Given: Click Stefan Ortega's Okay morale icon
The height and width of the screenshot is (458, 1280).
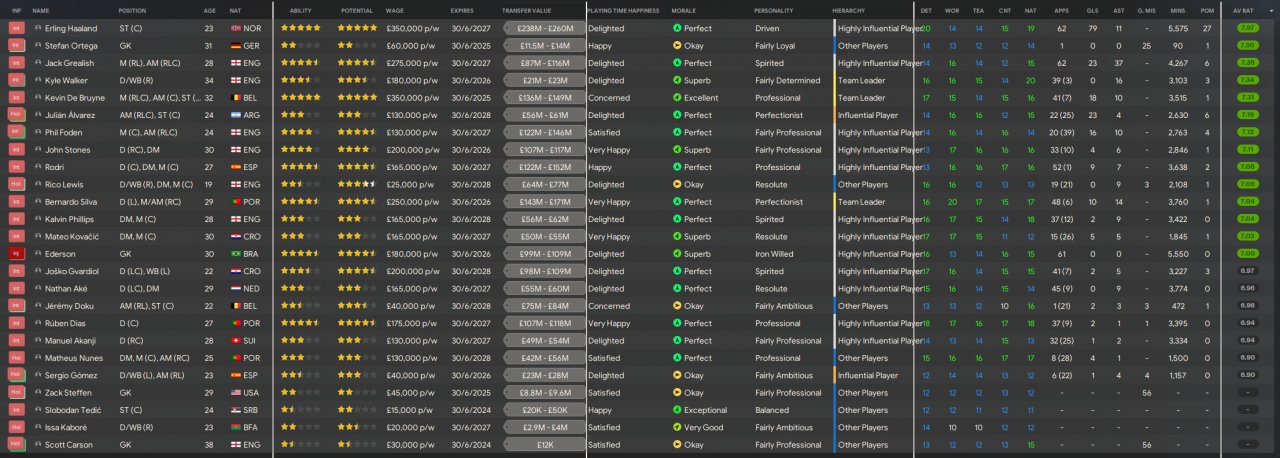Looking at the screenshot, I should 677,46.
